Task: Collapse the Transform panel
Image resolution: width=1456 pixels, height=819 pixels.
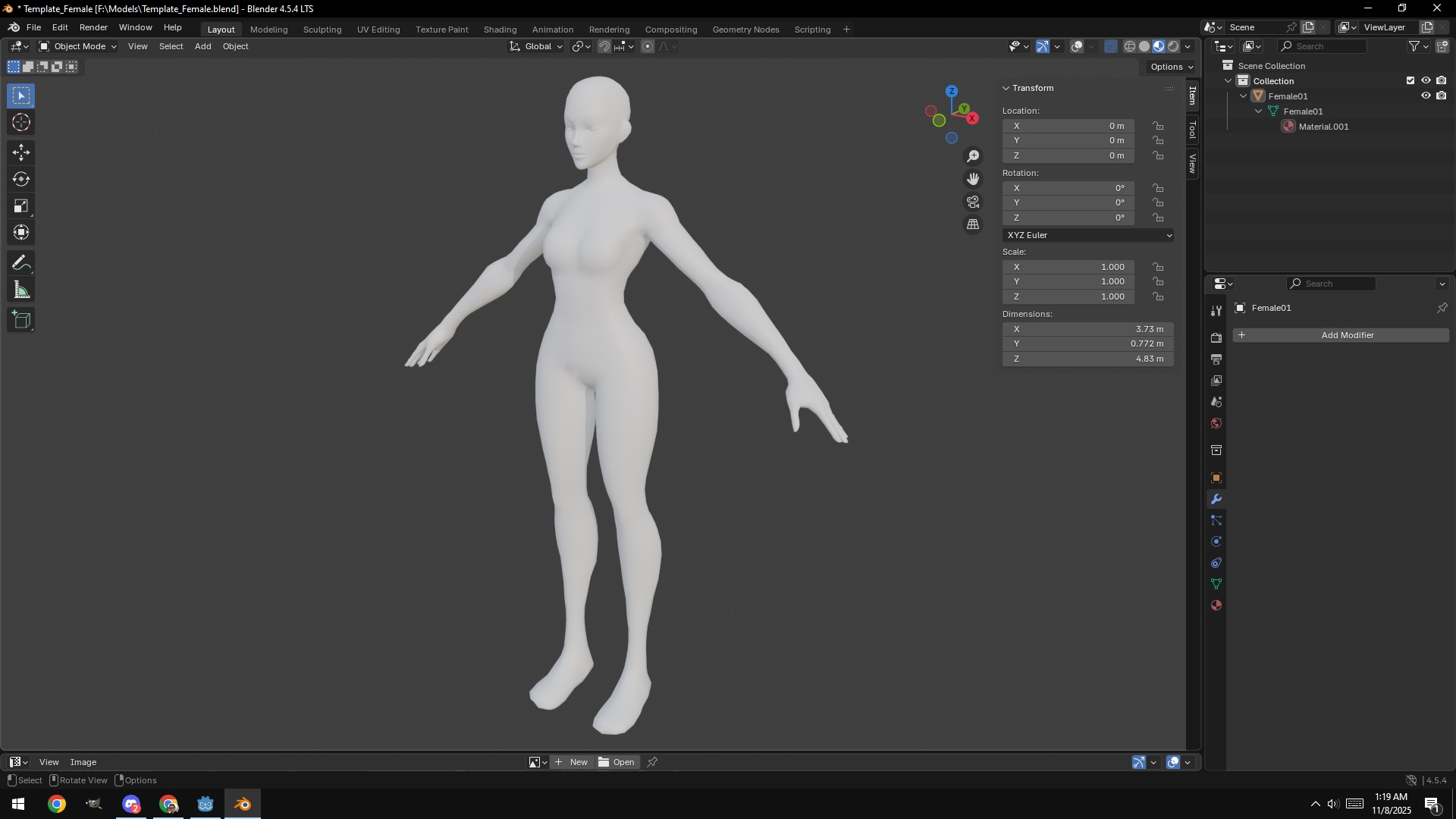Action: pyautogui.click(x=1006, y=88)
